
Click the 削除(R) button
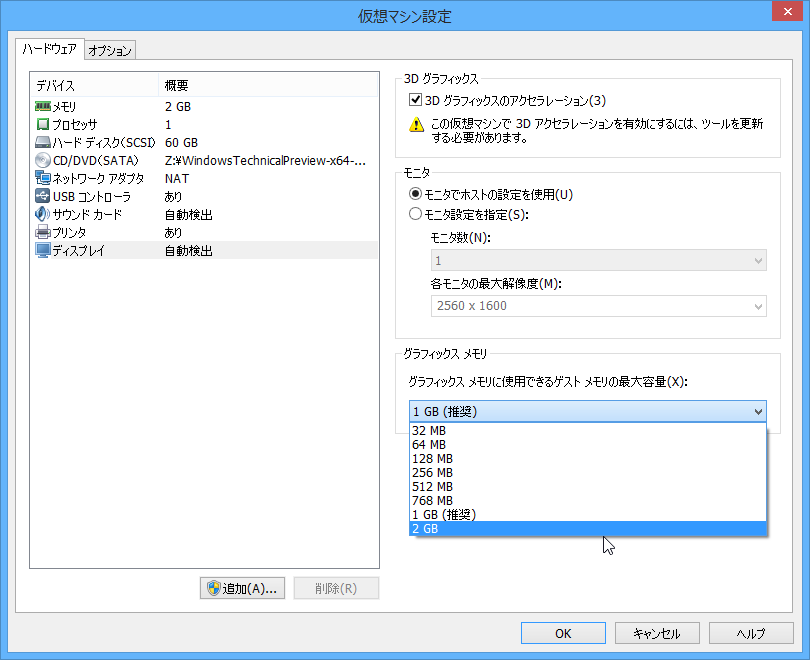336,588
